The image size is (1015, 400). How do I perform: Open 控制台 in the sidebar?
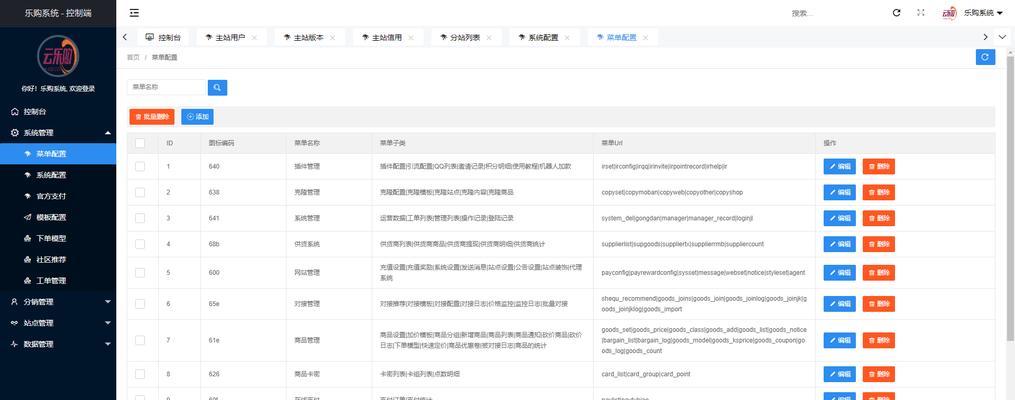click(x=58, y=111)
